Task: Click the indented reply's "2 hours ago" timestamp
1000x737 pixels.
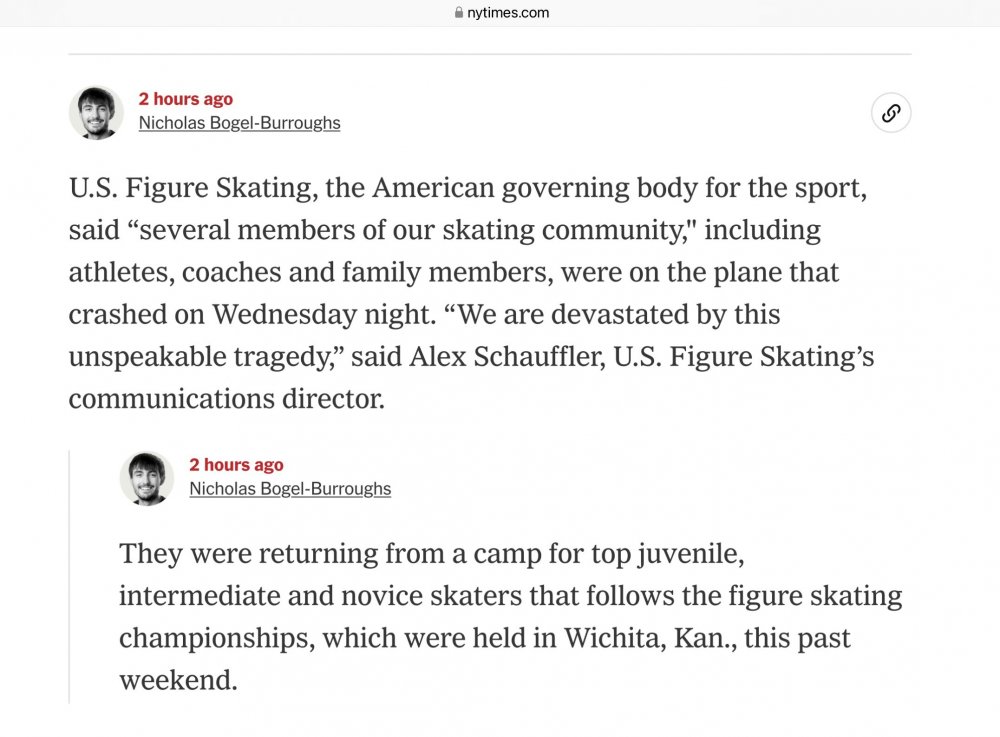Action: (236, 465)
